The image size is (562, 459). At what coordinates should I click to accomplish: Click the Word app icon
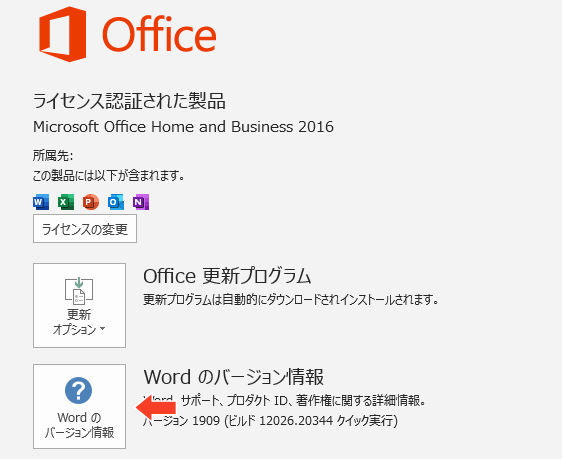click(41, 202)
